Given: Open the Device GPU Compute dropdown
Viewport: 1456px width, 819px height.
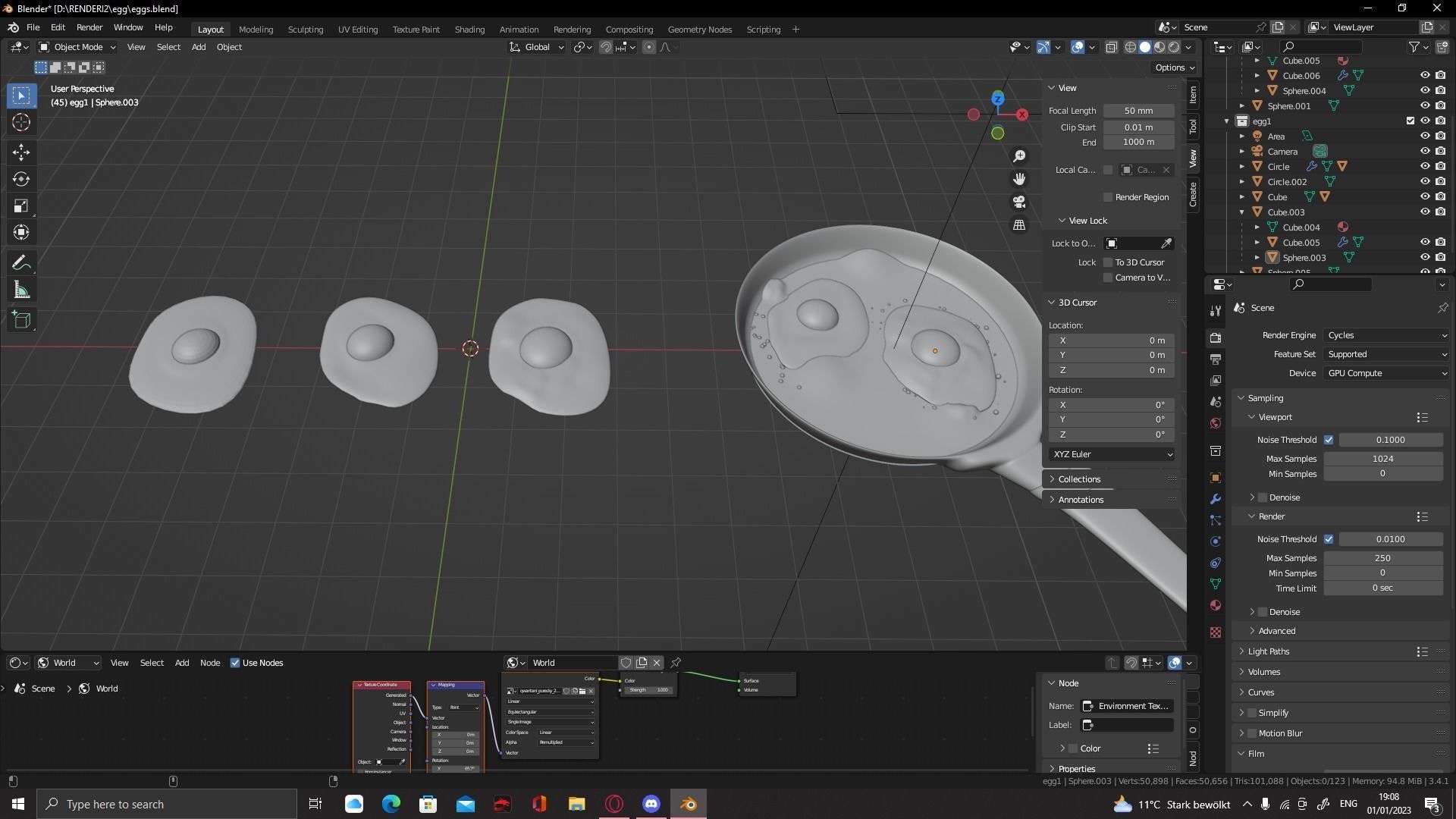Looking at the screenshot, I should point(1387,373).
